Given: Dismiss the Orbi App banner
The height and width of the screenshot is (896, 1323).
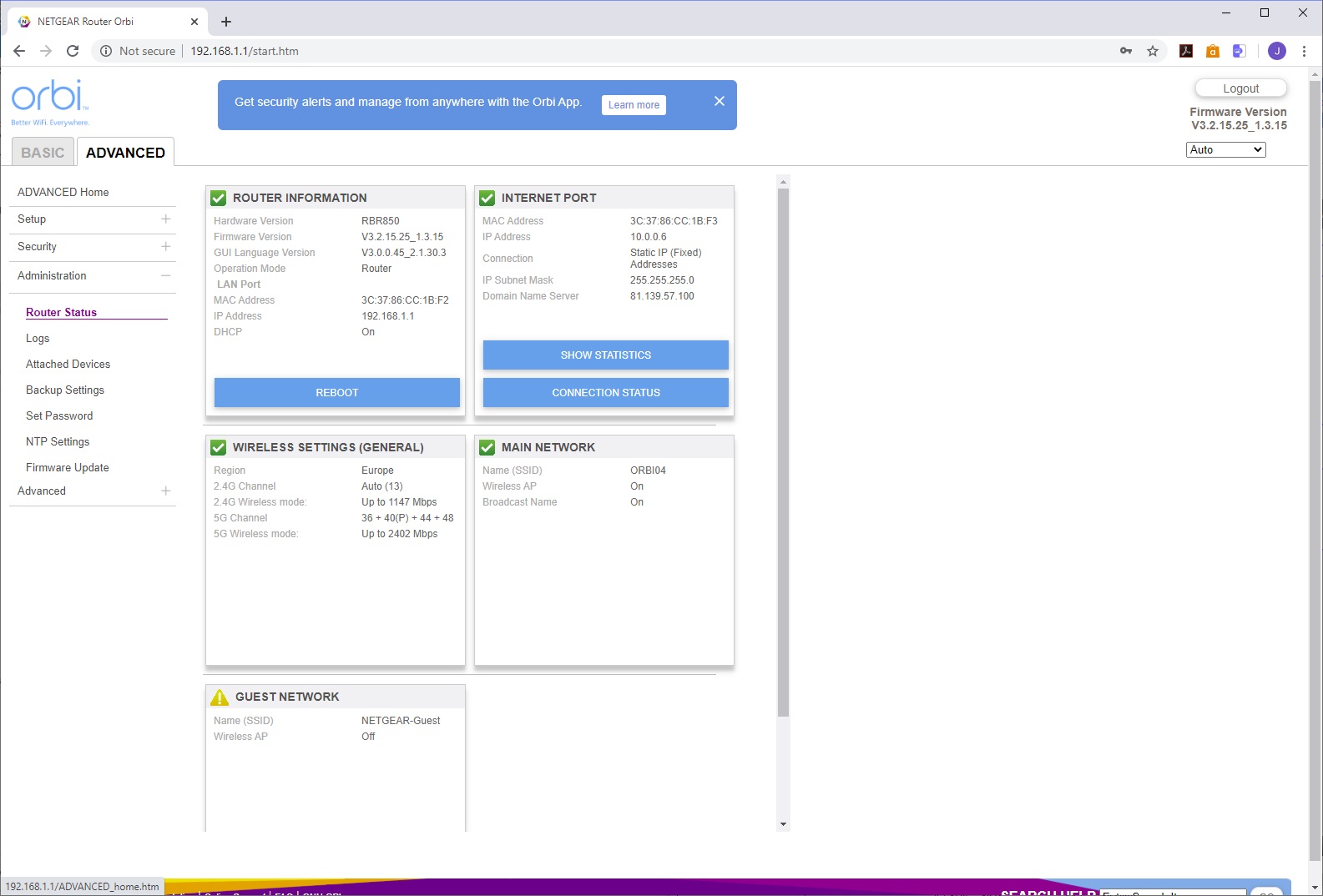Looking at the screenshot, I should [x=720, y=101].
